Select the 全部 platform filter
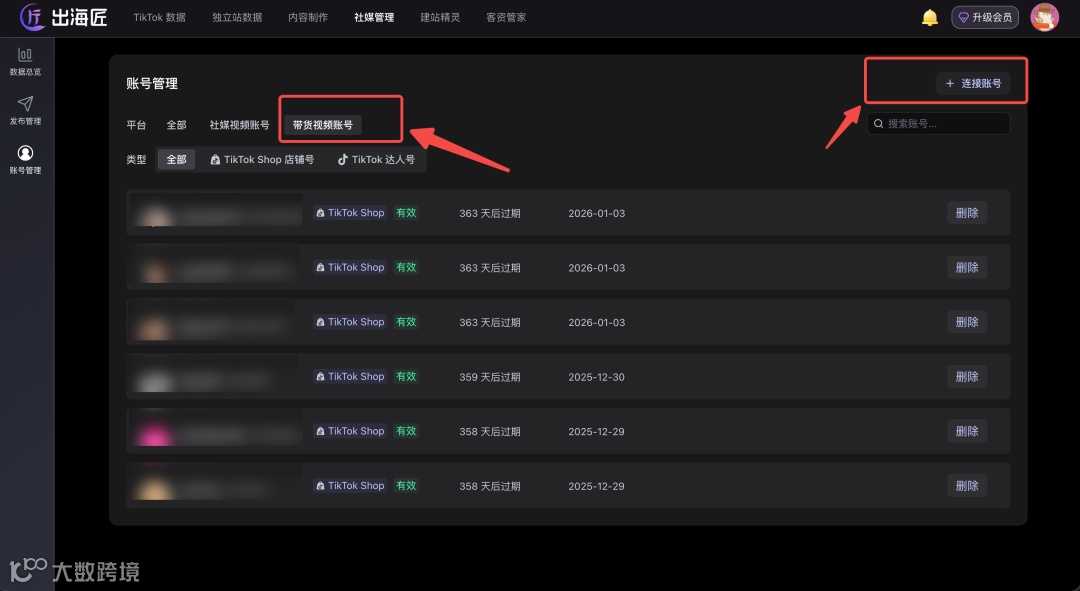This screenshot has height=591, width=1080. [x=176, y=125]
